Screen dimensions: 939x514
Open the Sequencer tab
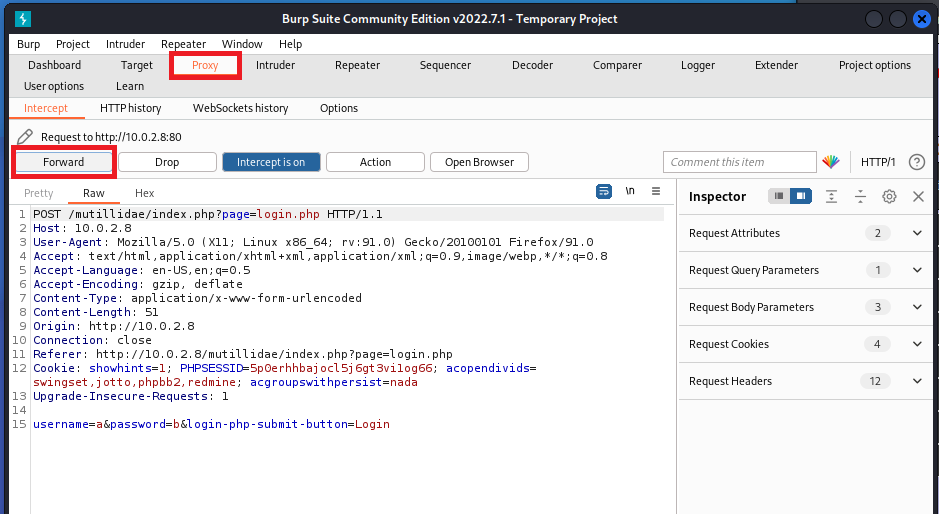pos(445,65)
